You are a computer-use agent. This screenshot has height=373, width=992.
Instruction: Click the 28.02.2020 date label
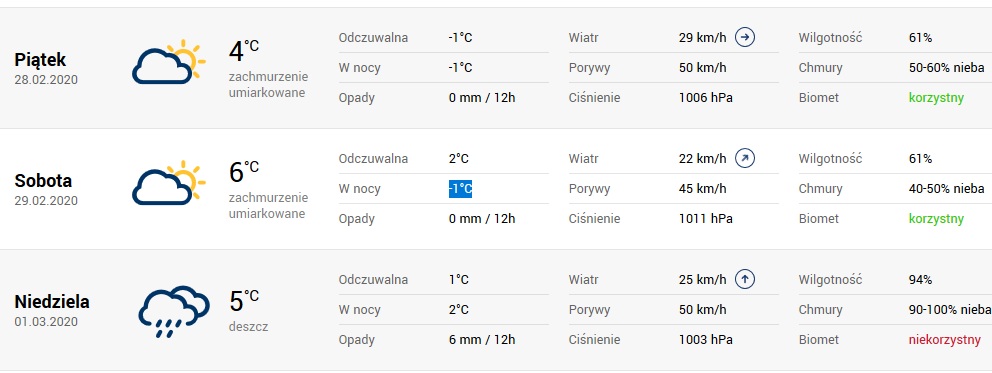click(x=46, y=80)
